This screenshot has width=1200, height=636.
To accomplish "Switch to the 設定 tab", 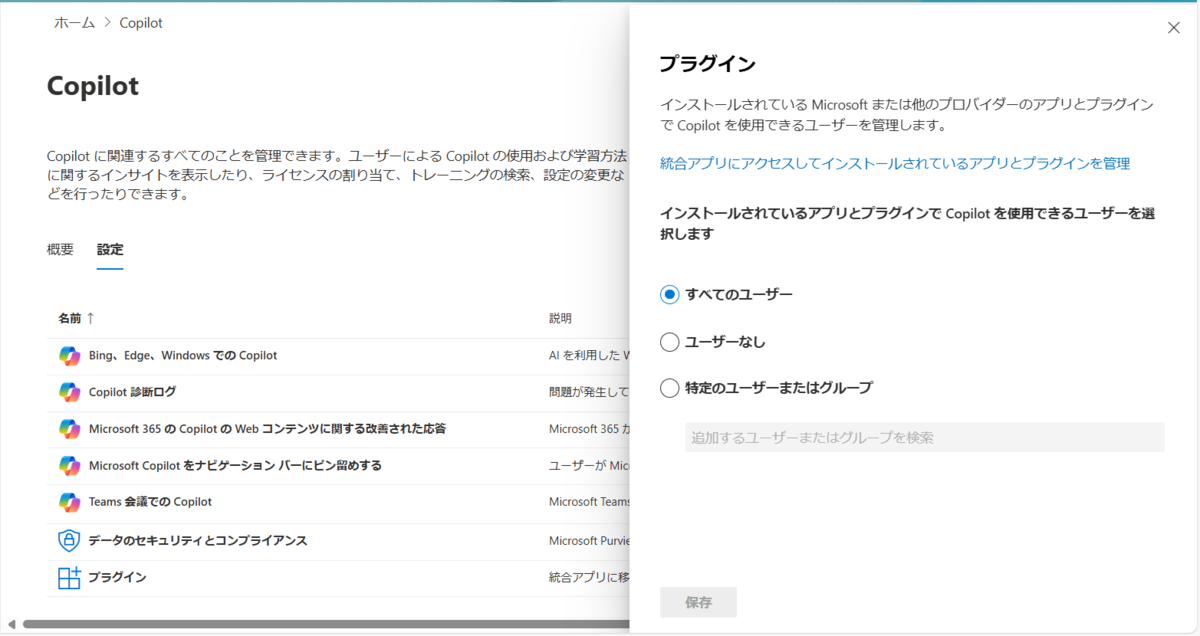I will [110, 250].
